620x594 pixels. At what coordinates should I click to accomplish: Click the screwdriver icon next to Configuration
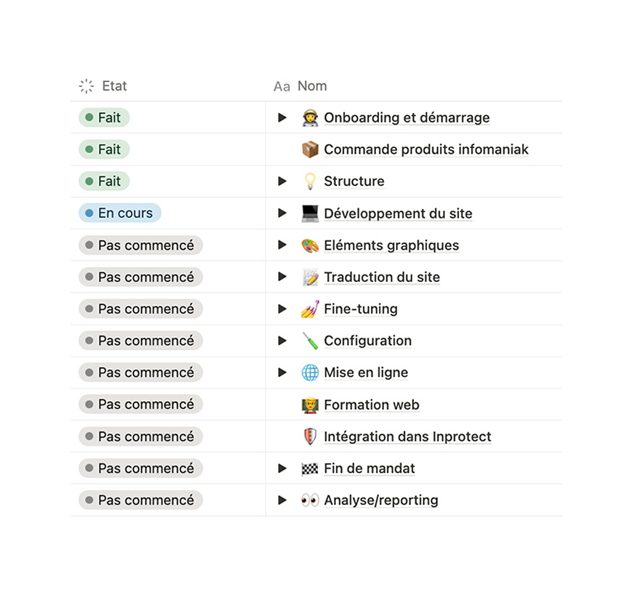tap(310, 341)
